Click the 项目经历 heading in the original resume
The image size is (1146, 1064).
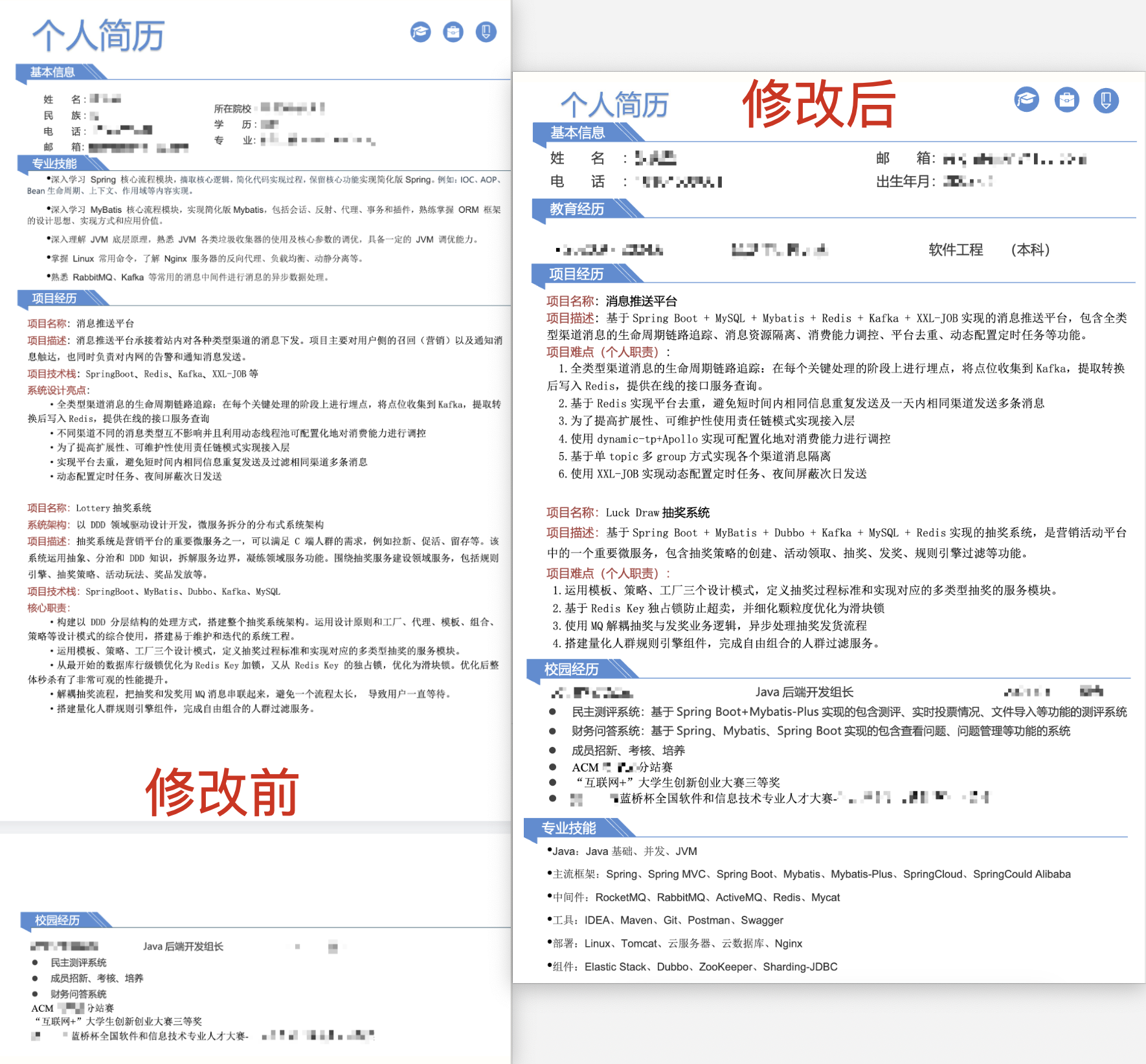click(55, 298)
